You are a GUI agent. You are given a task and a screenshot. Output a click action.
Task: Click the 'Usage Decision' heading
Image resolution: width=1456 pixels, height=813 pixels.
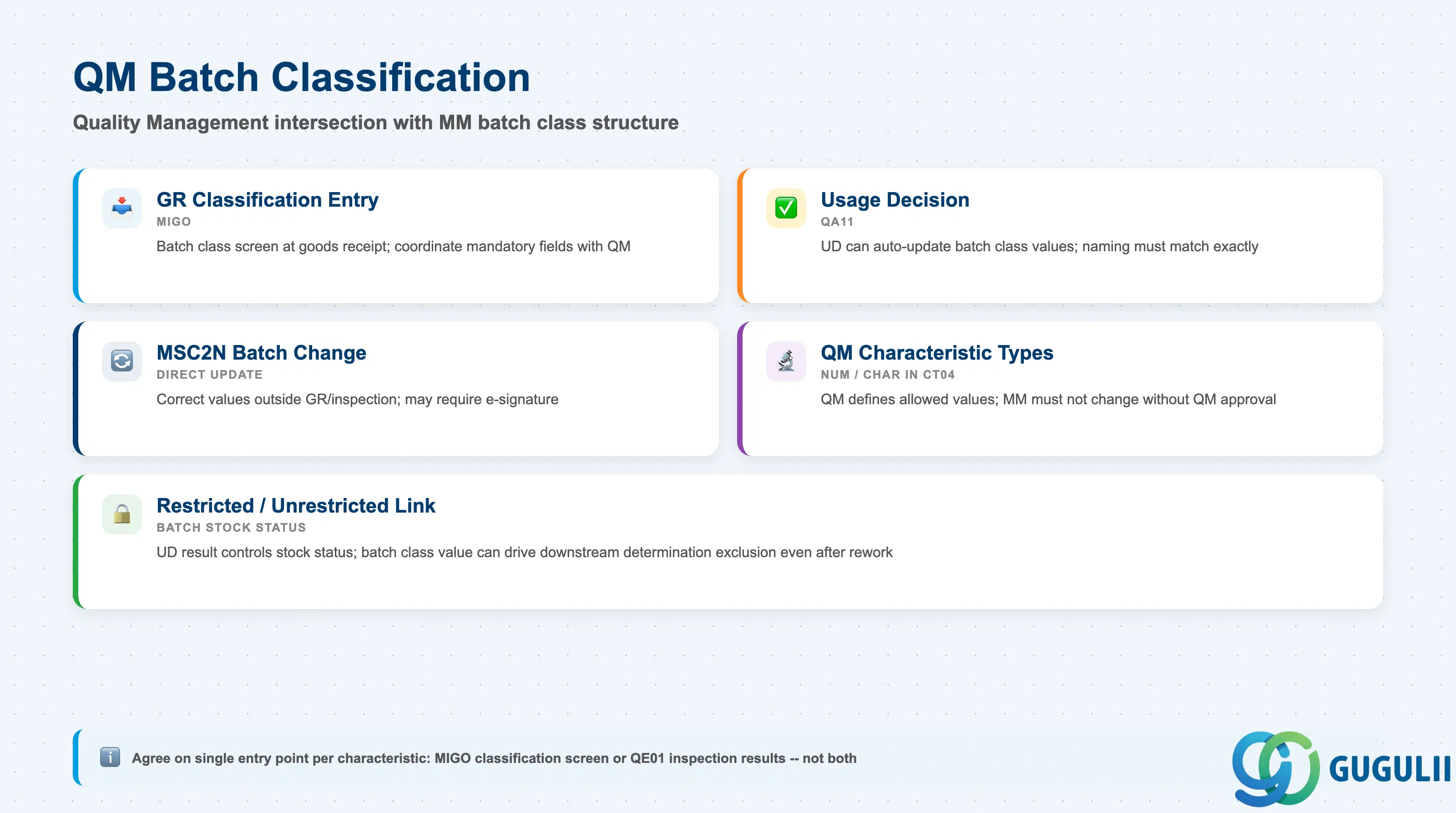coord(895,199)
